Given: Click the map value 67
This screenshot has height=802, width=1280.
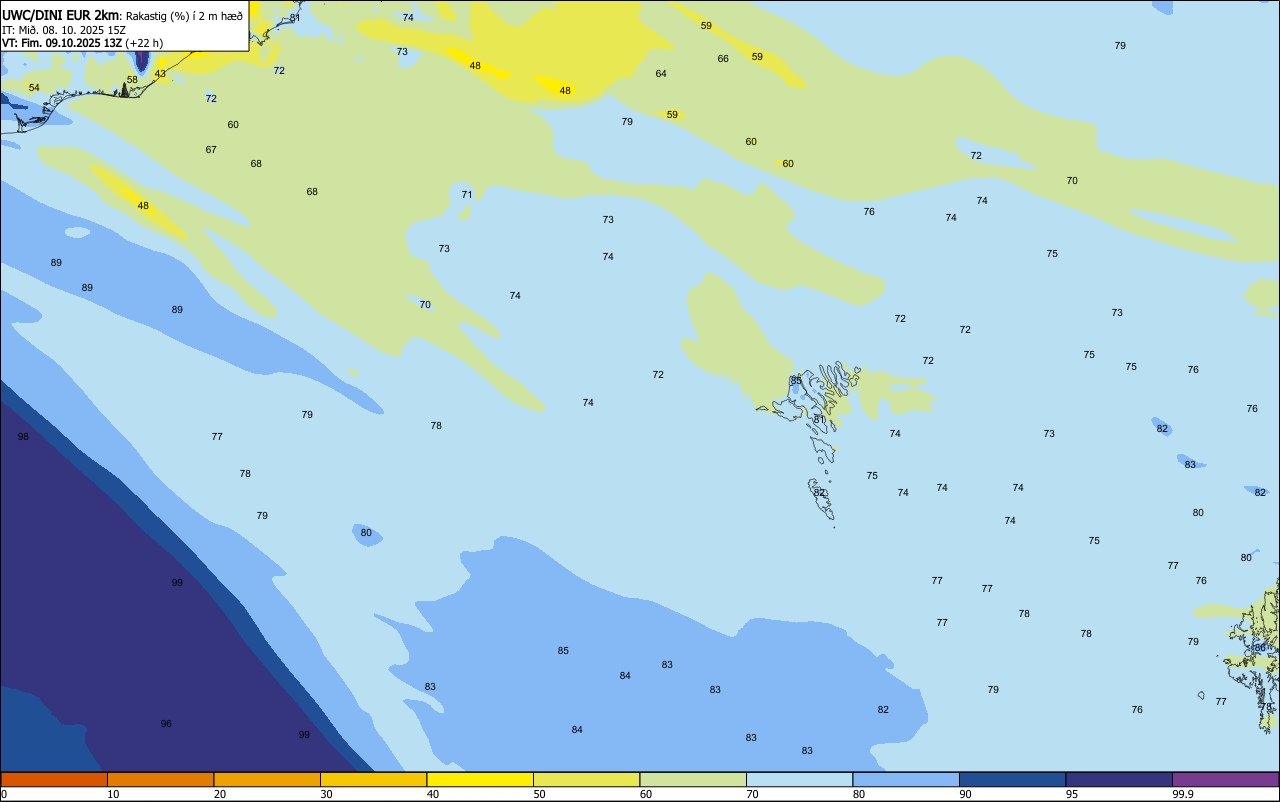Looking at the screenshot, I should click(211, 150).
